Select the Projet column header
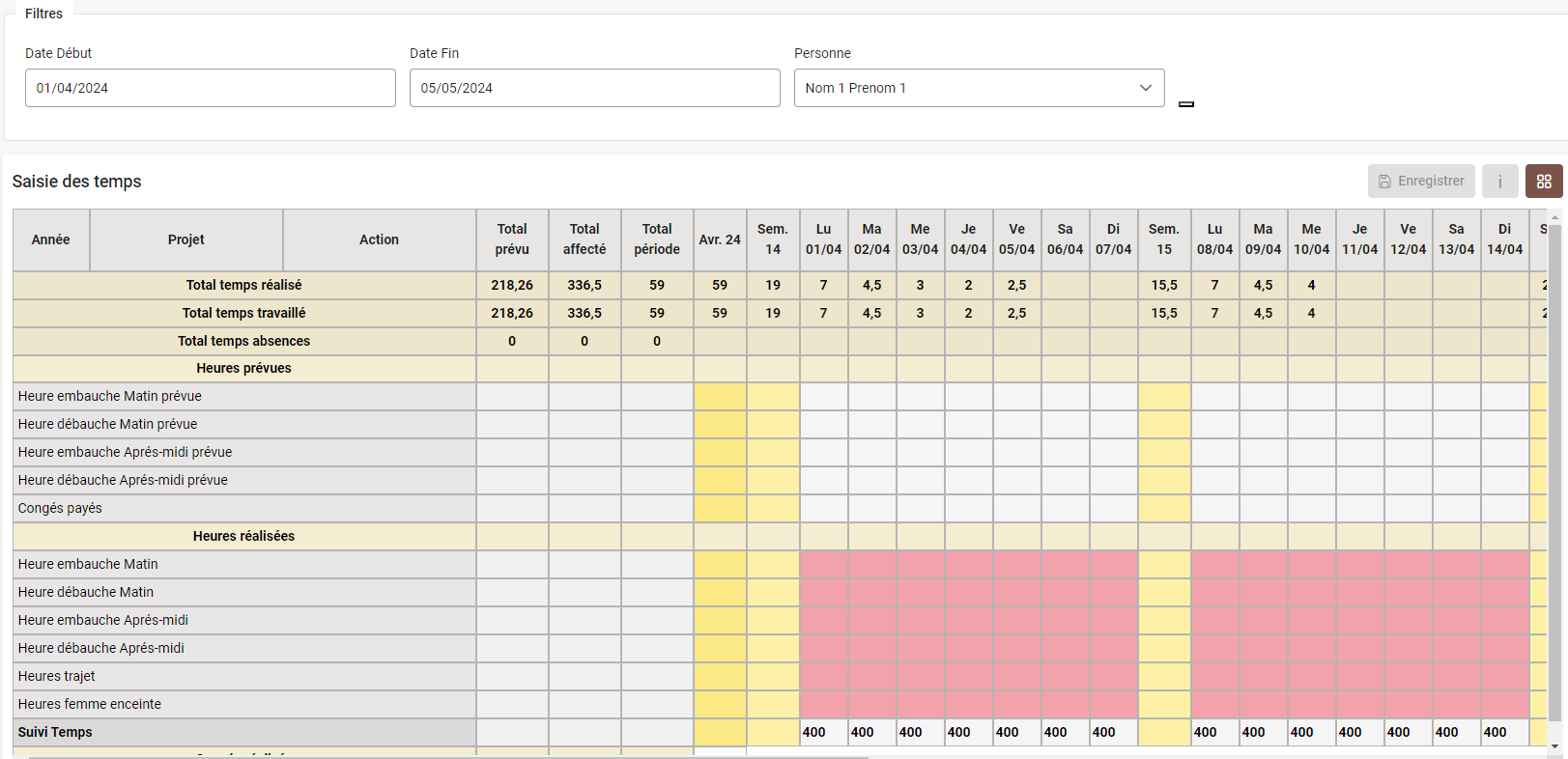The height and width of the screenshot is (759, 1568). click(x=186, y=239)
